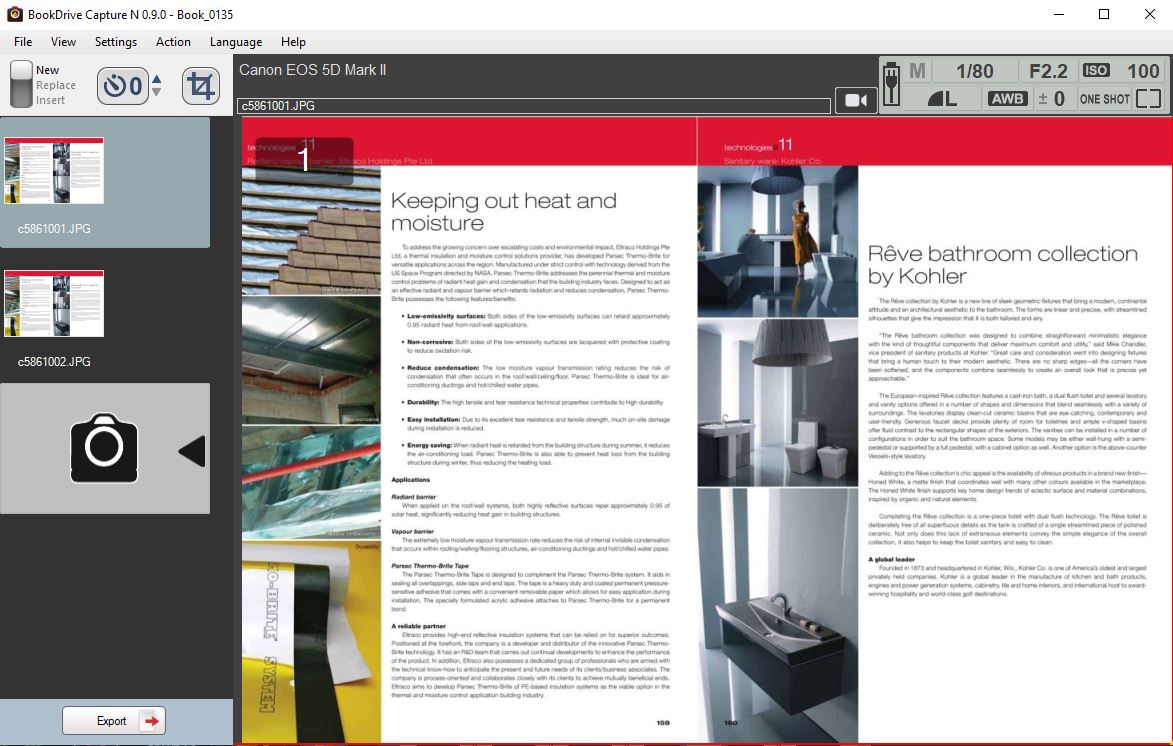Open the Action menu
The height and width of the screenshot is (746, 1173).
coord(173,42)
